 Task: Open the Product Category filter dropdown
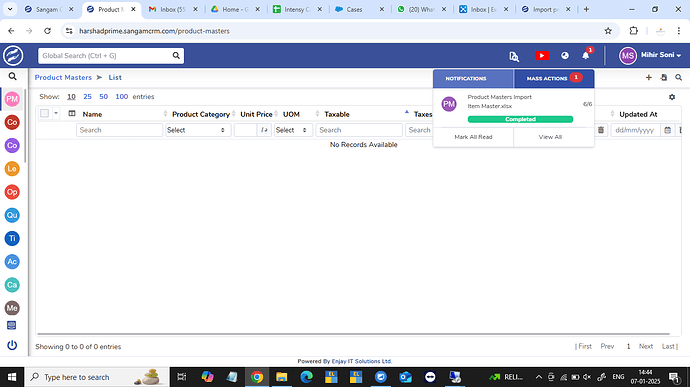pos(198,130)
